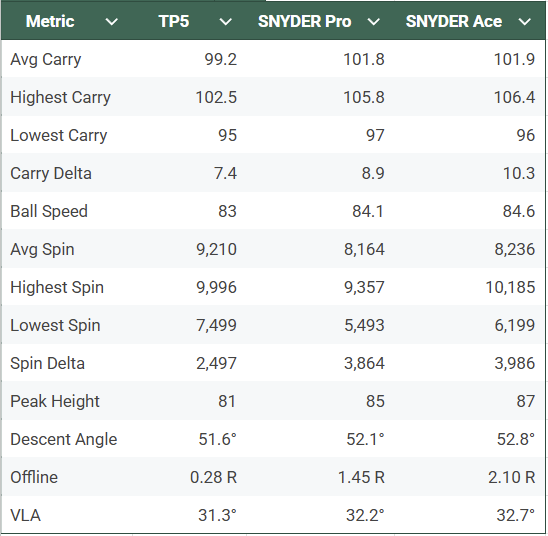Select TP5 Peak Height value 81
Image resolution: width=548 pixels, height=536 pixels.
pos(227,401)
